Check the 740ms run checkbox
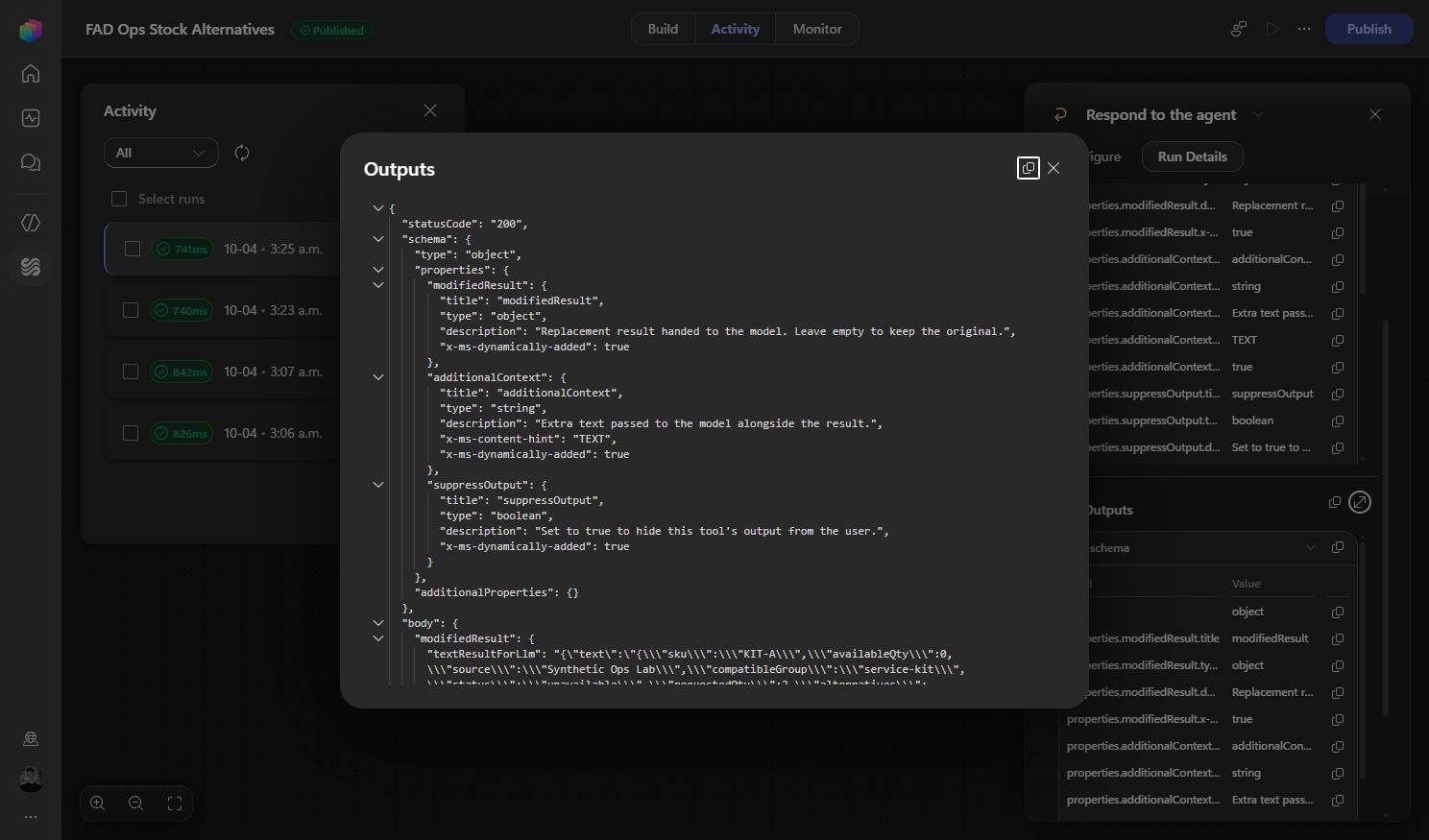 (132, 310)
